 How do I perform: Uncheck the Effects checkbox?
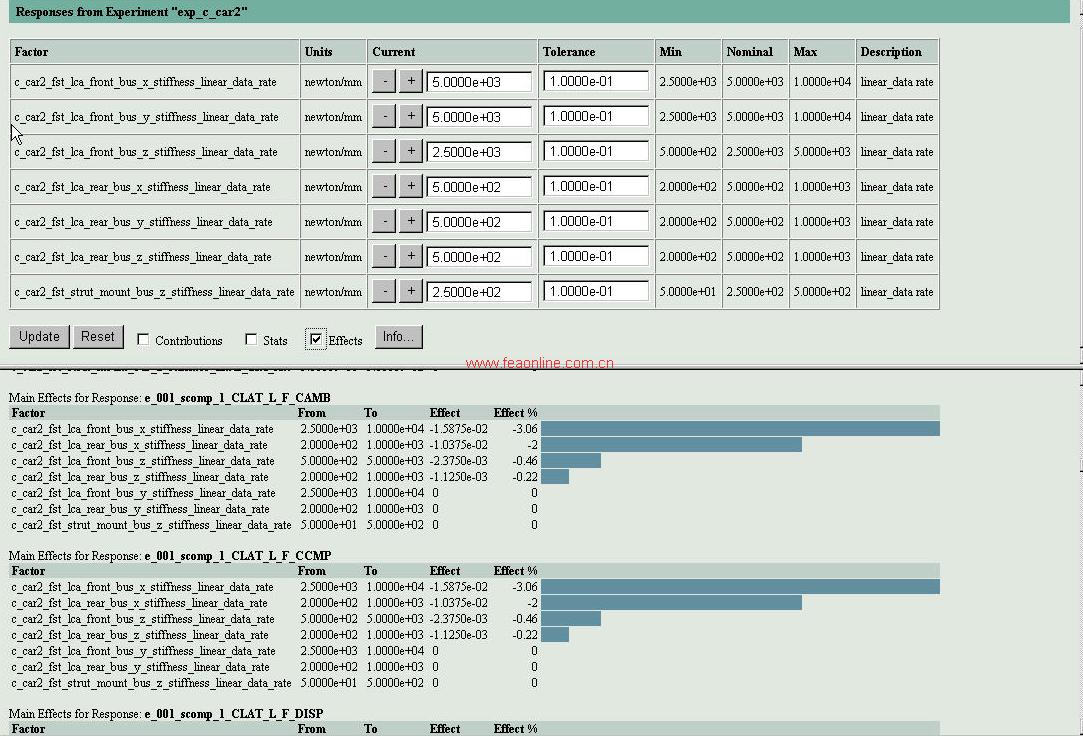(316, 340)
